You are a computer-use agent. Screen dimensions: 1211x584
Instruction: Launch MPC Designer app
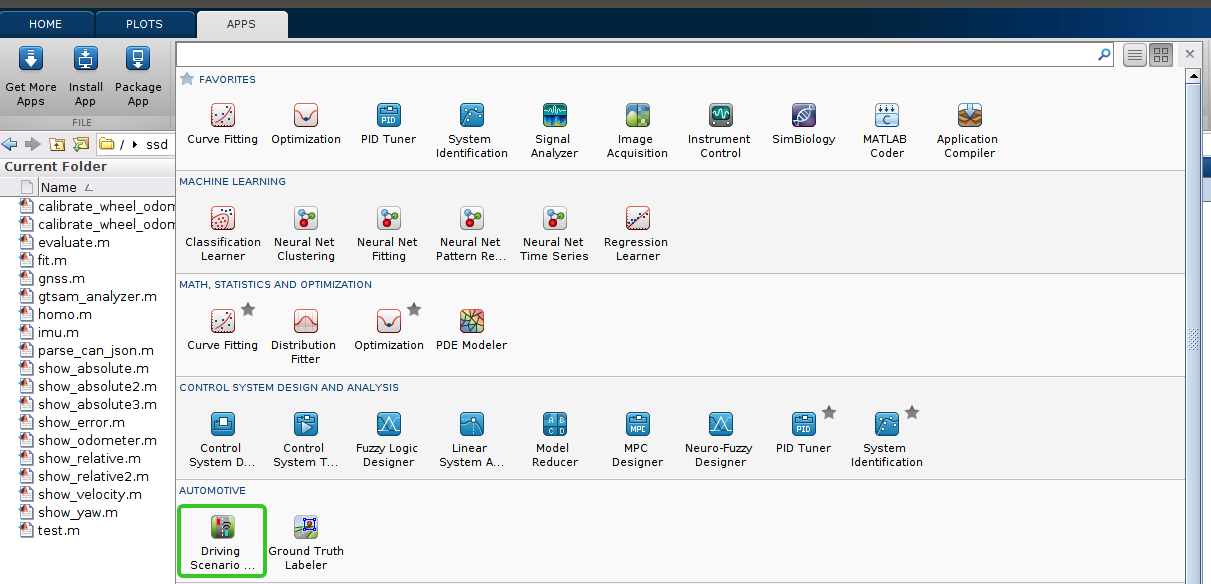637,439
